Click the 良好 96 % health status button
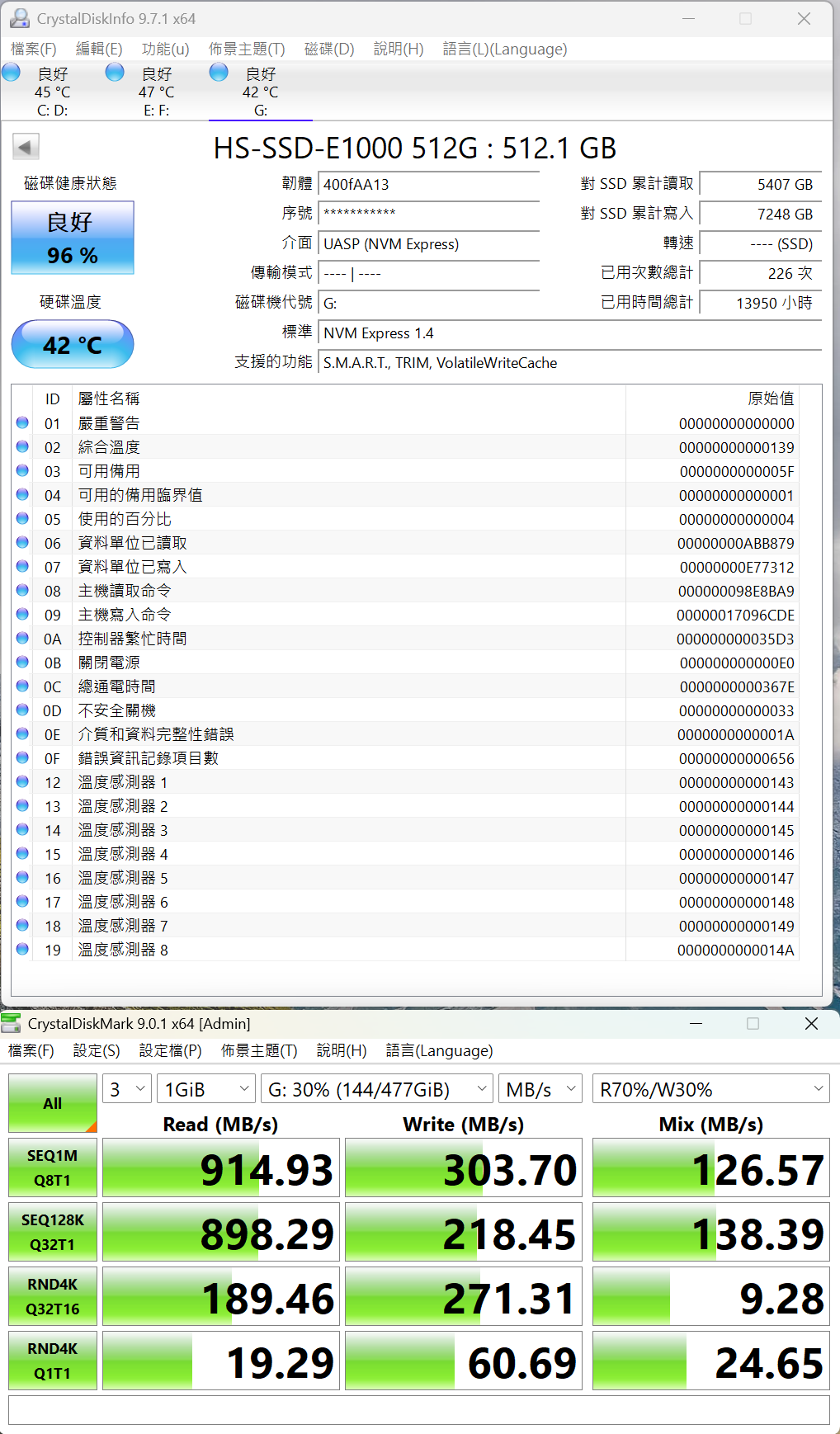This screenshot has width=840, height=1434. (x=73, y=238)
